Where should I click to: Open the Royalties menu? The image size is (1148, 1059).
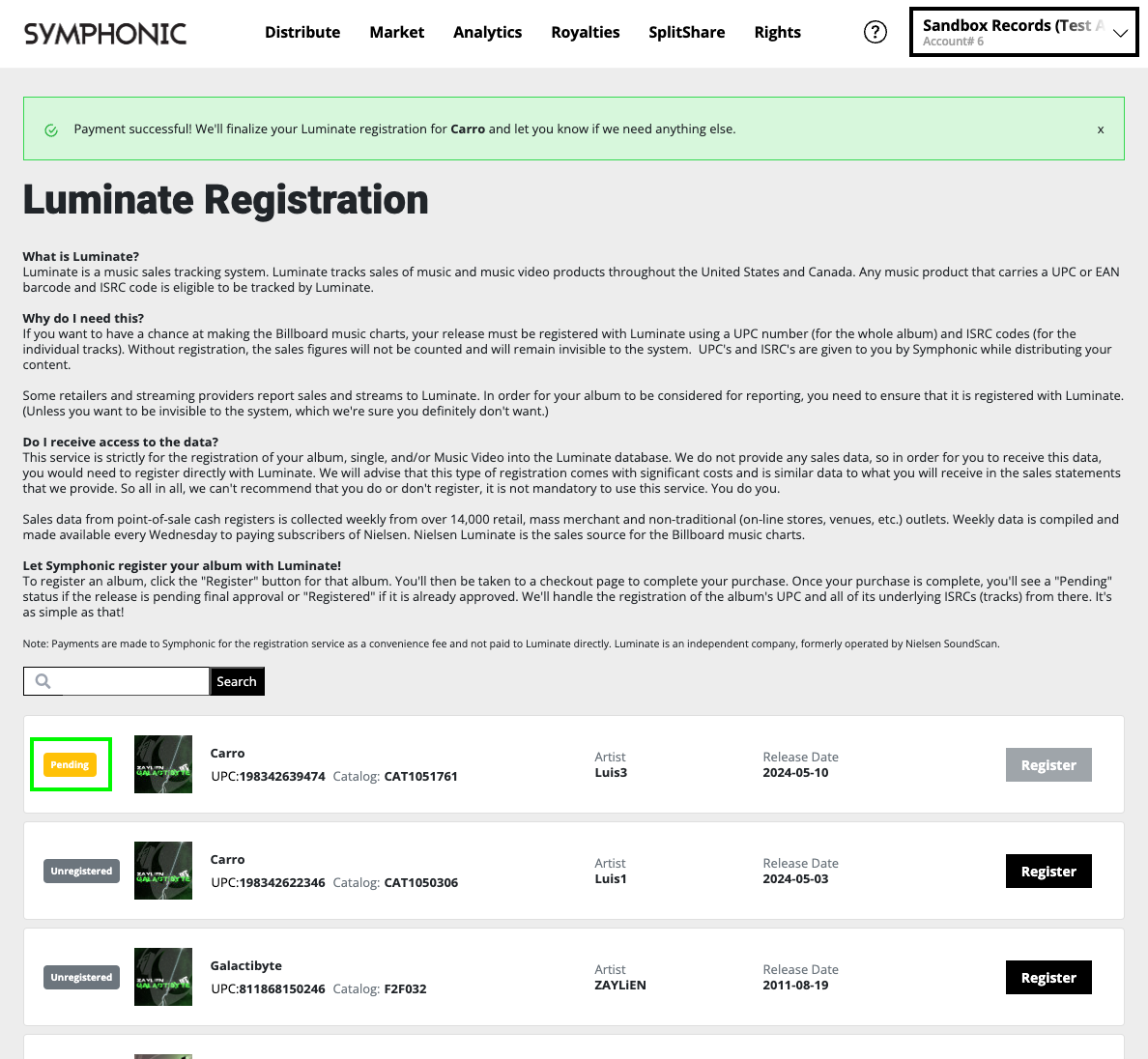586,32
